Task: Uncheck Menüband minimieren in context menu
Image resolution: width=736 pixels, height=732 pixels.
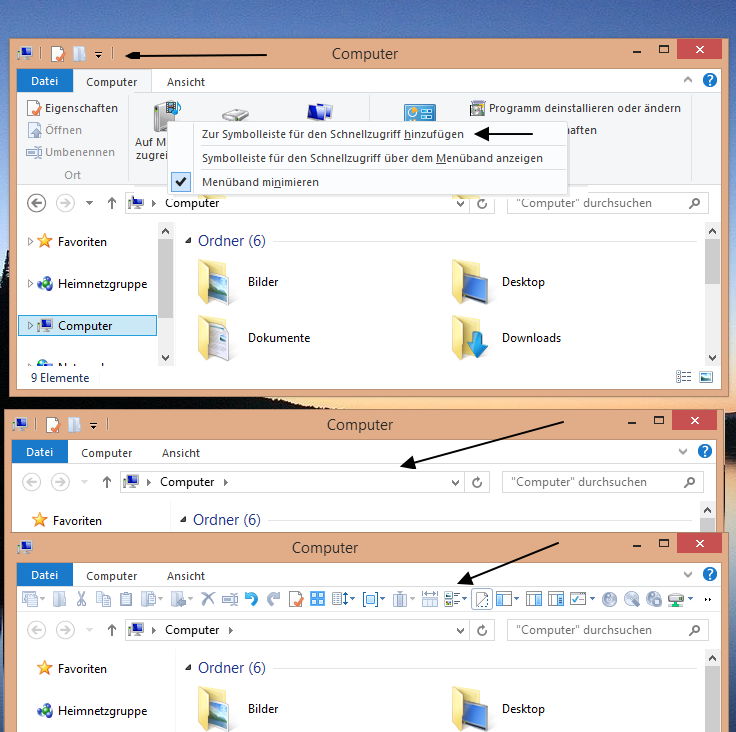Action: (368, 182)
